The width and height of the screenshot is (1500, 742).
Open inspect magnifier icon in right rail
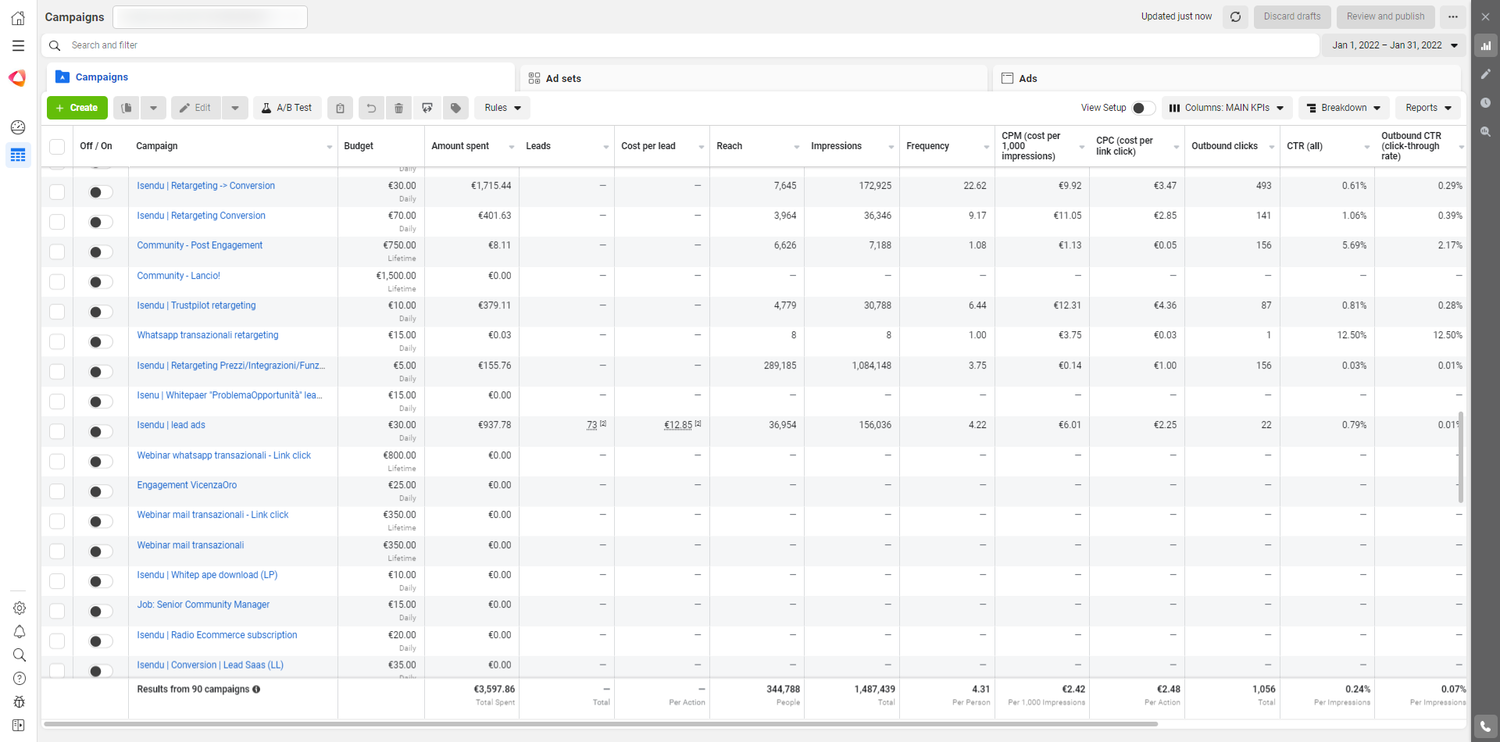coord(1486,132)
